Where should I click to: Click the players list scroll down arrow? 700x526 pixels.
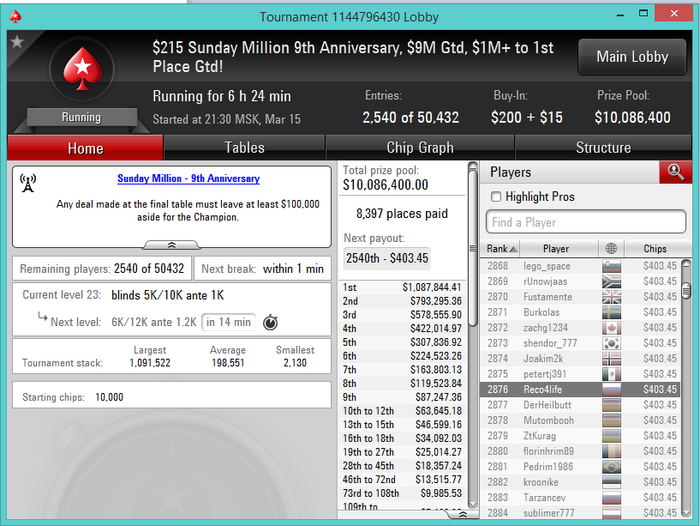tap(686, 513)
